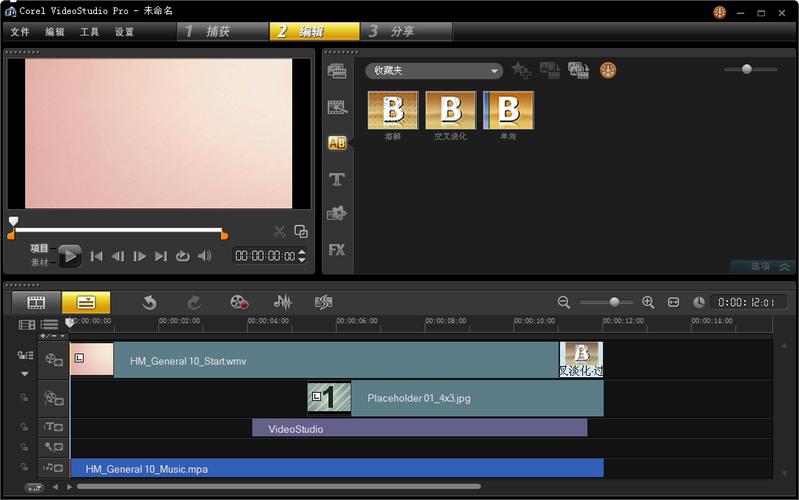Toggle ripple lock on the music track
The height and width of the screenshot is (500, 799).
[x=25, y=467]
